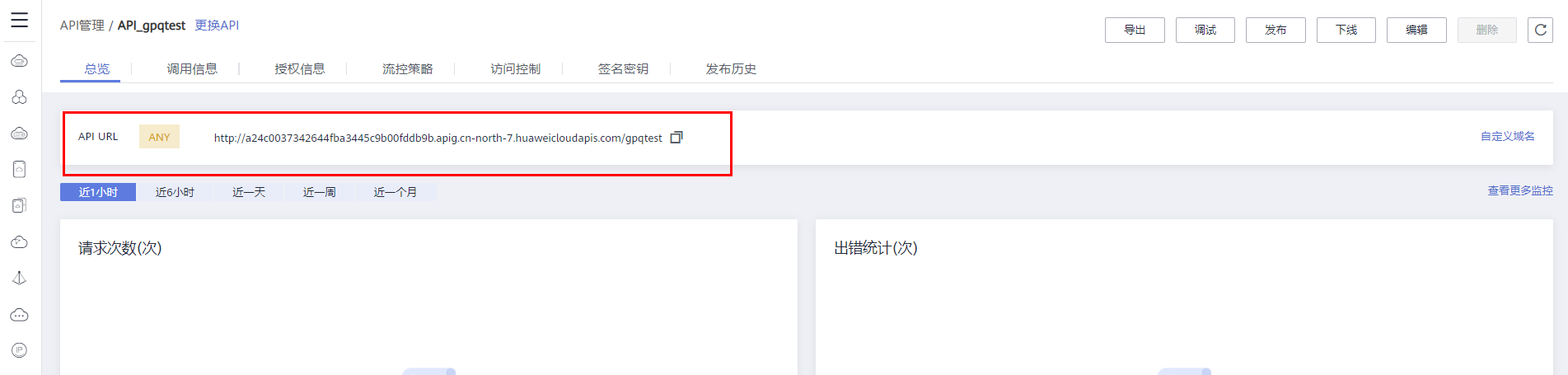Open the hamburger menu in sidebar
This screenshot has width=1568, height=375.
(19, 20)
